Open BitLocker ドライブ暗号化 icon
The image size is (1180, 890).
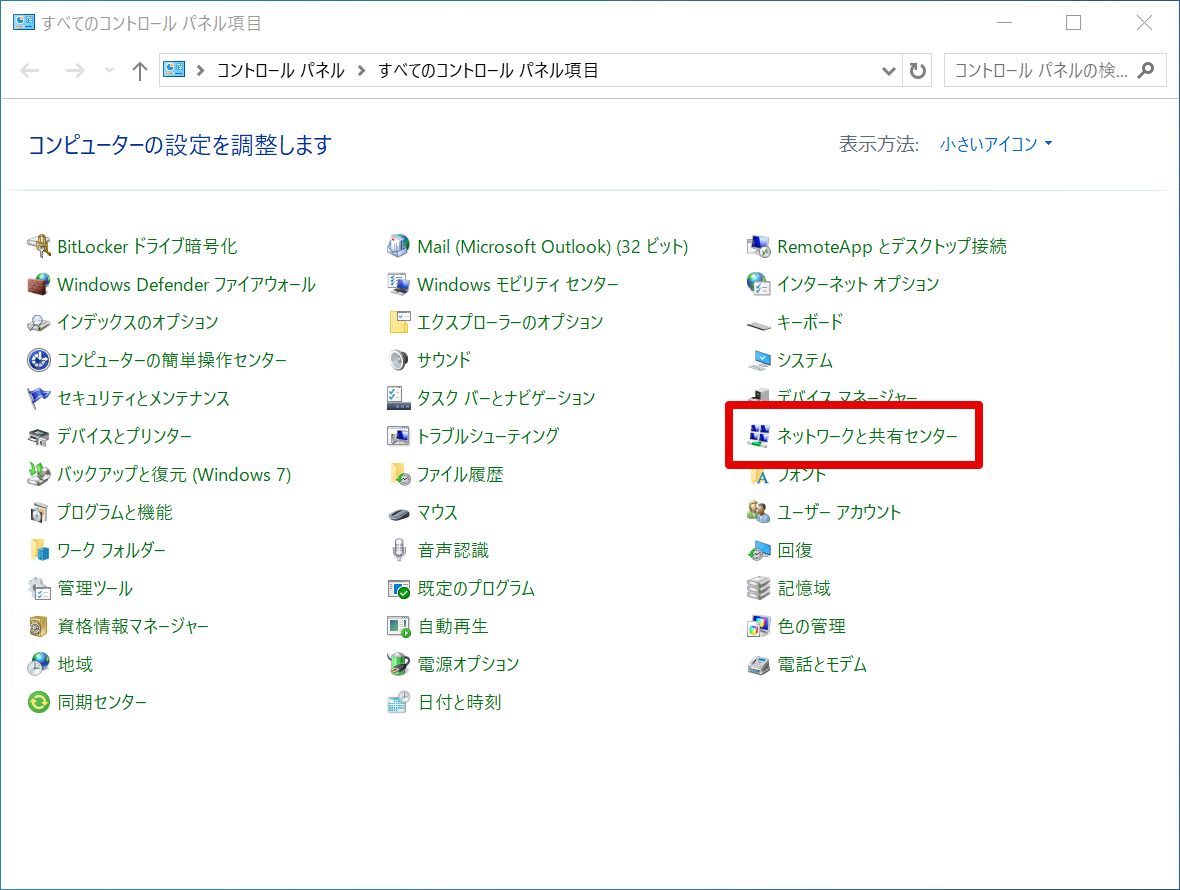point(38,246)
